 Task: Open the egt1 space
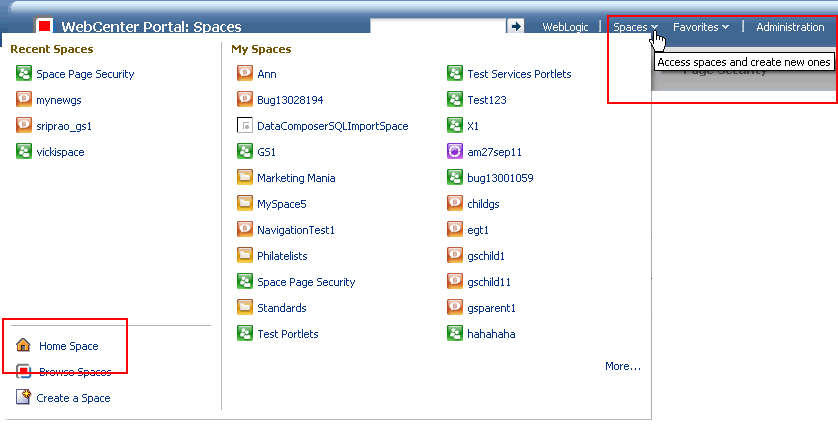[478, 230]
